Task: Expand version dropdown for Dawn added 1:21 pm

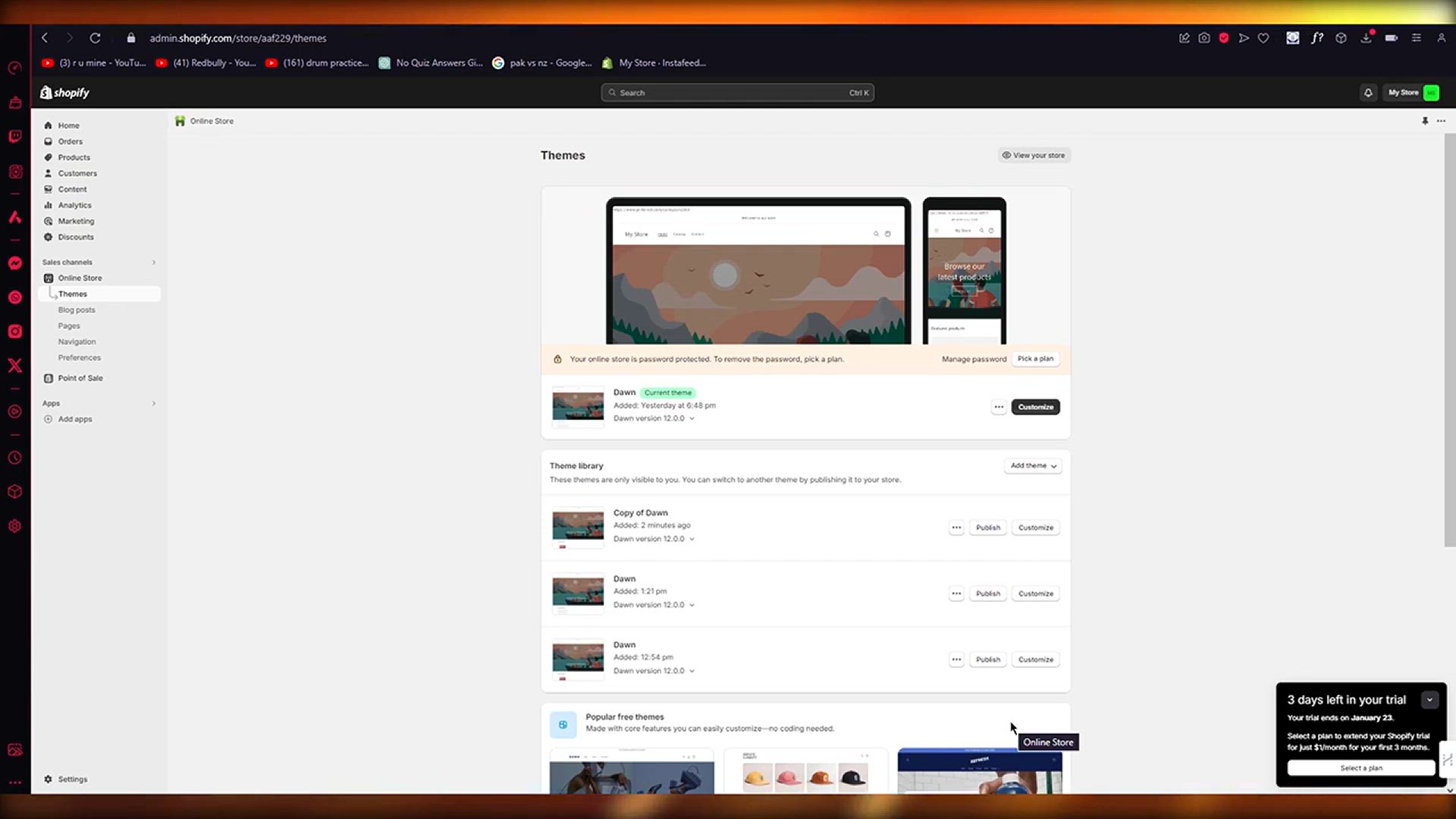Action: (x=692, y=605)
